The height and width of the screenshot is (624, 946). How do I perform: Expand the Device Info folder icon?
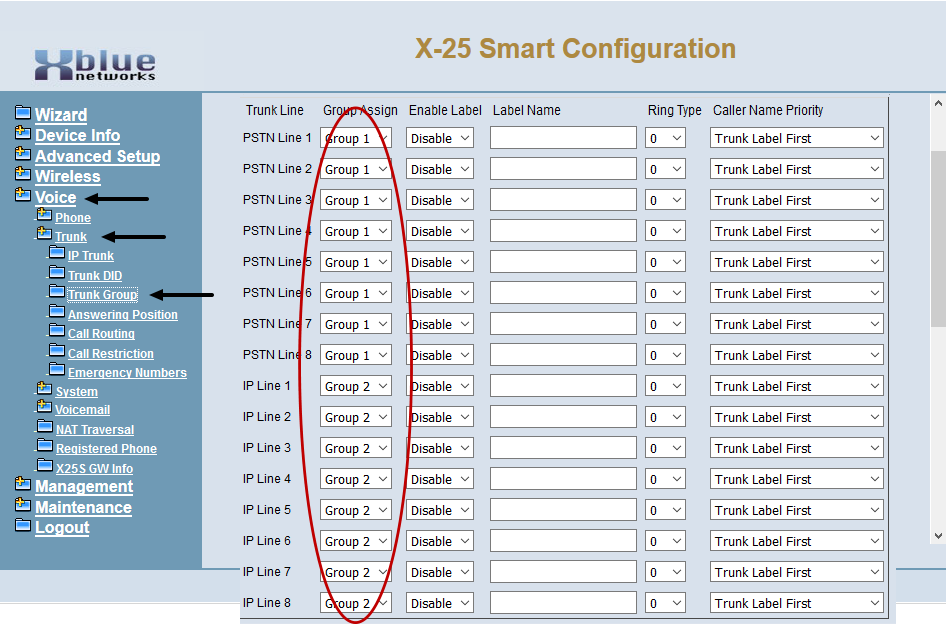23,133
